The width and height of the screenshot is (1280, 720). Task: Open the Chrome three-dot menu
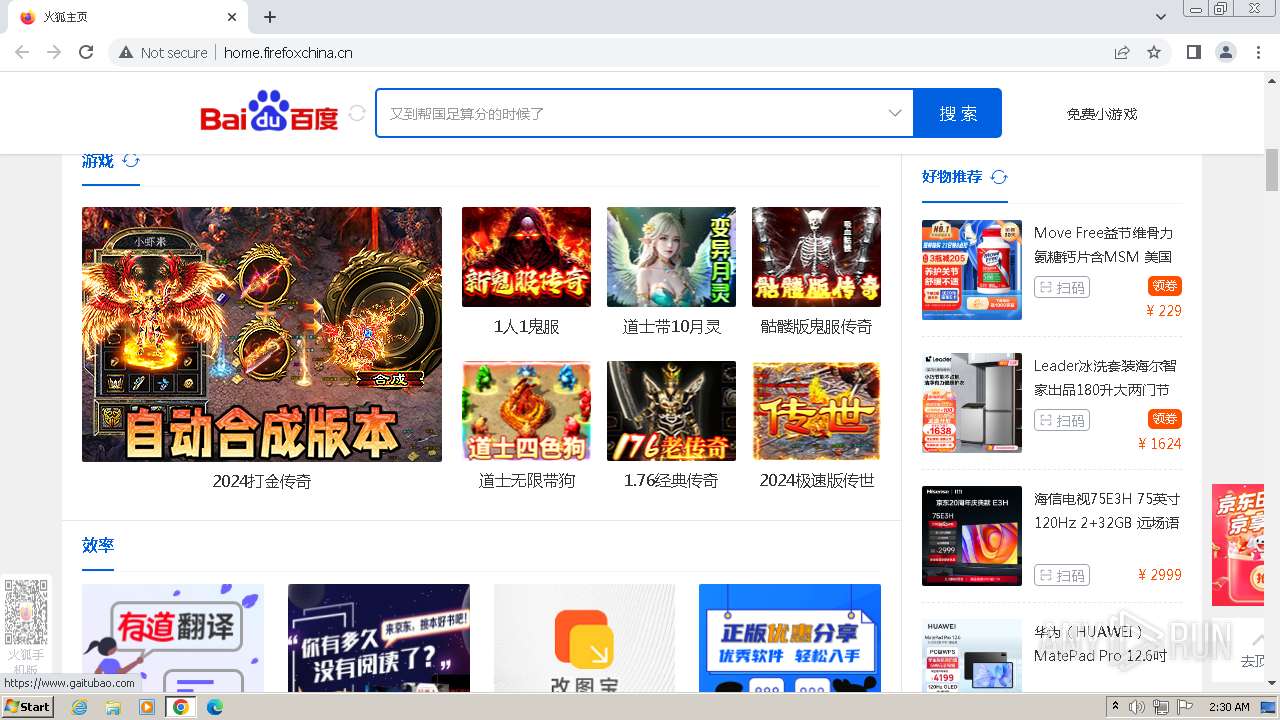1259,52
